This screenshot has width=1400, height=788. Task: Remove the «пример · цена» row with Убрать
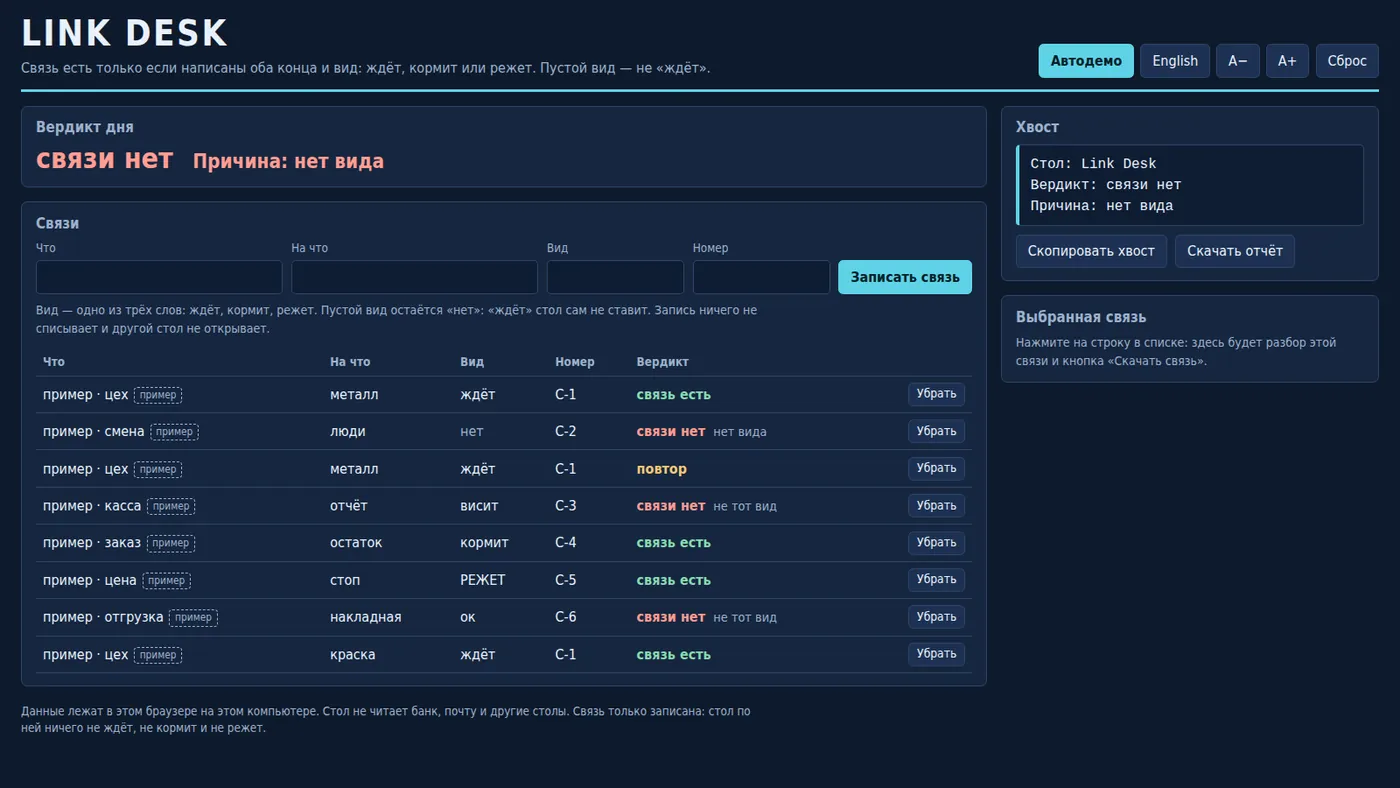coord(937,580)
